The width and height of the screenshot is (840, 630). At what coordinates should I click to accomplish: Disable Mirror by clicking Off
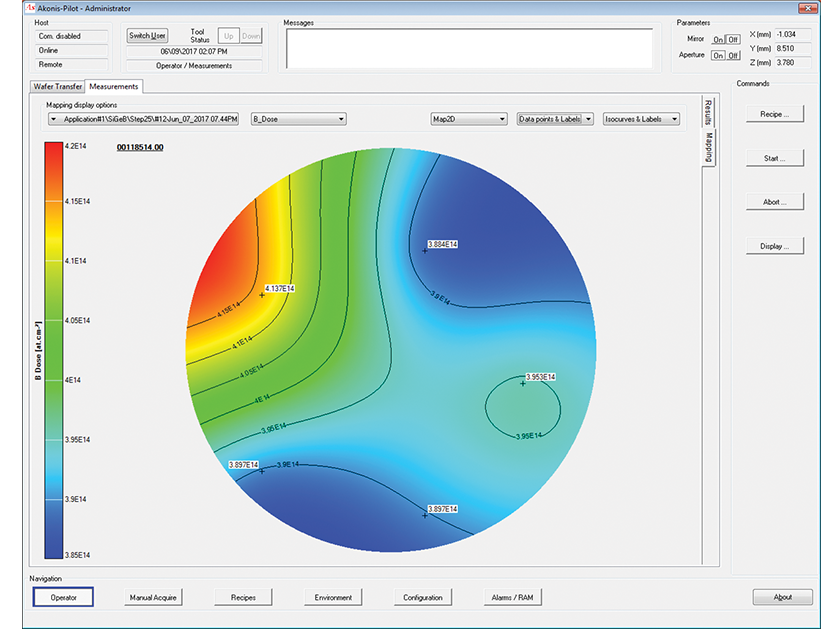pyautogui.click(x=732, y=40)
